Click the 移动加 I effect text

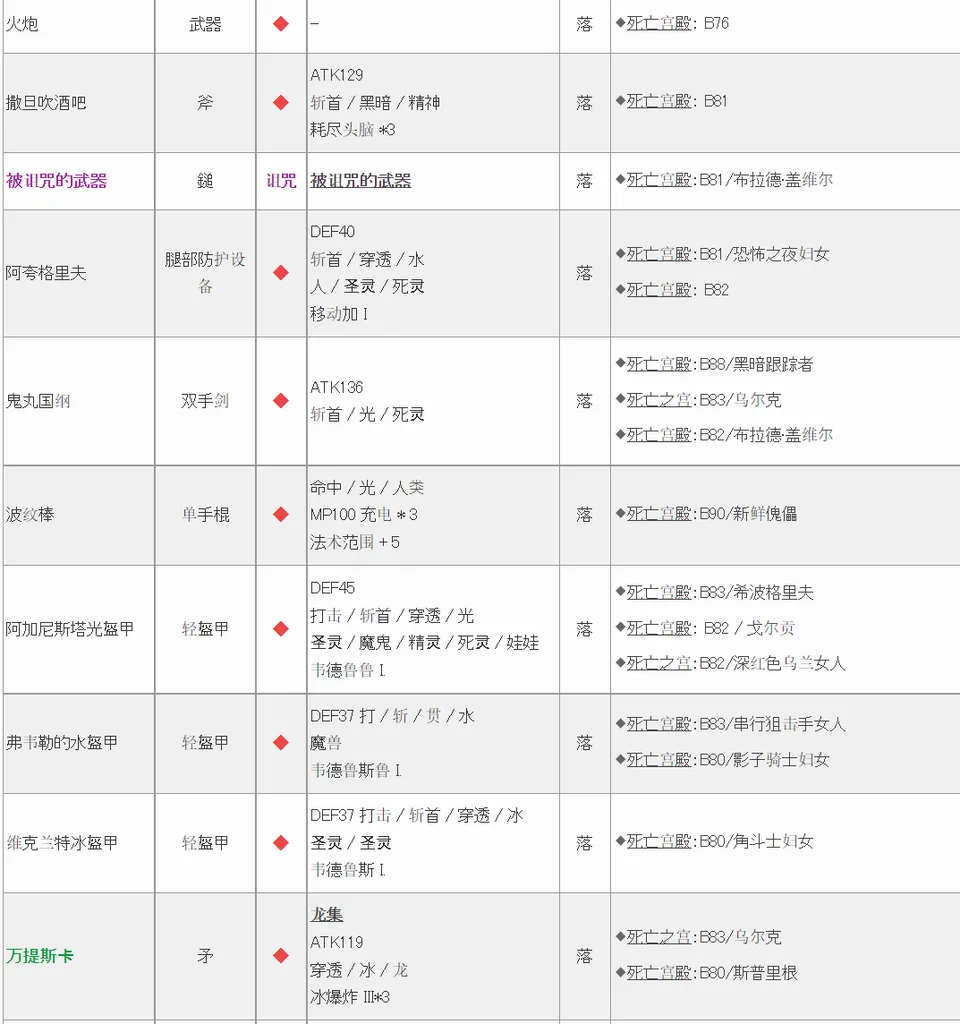point(339,314)
